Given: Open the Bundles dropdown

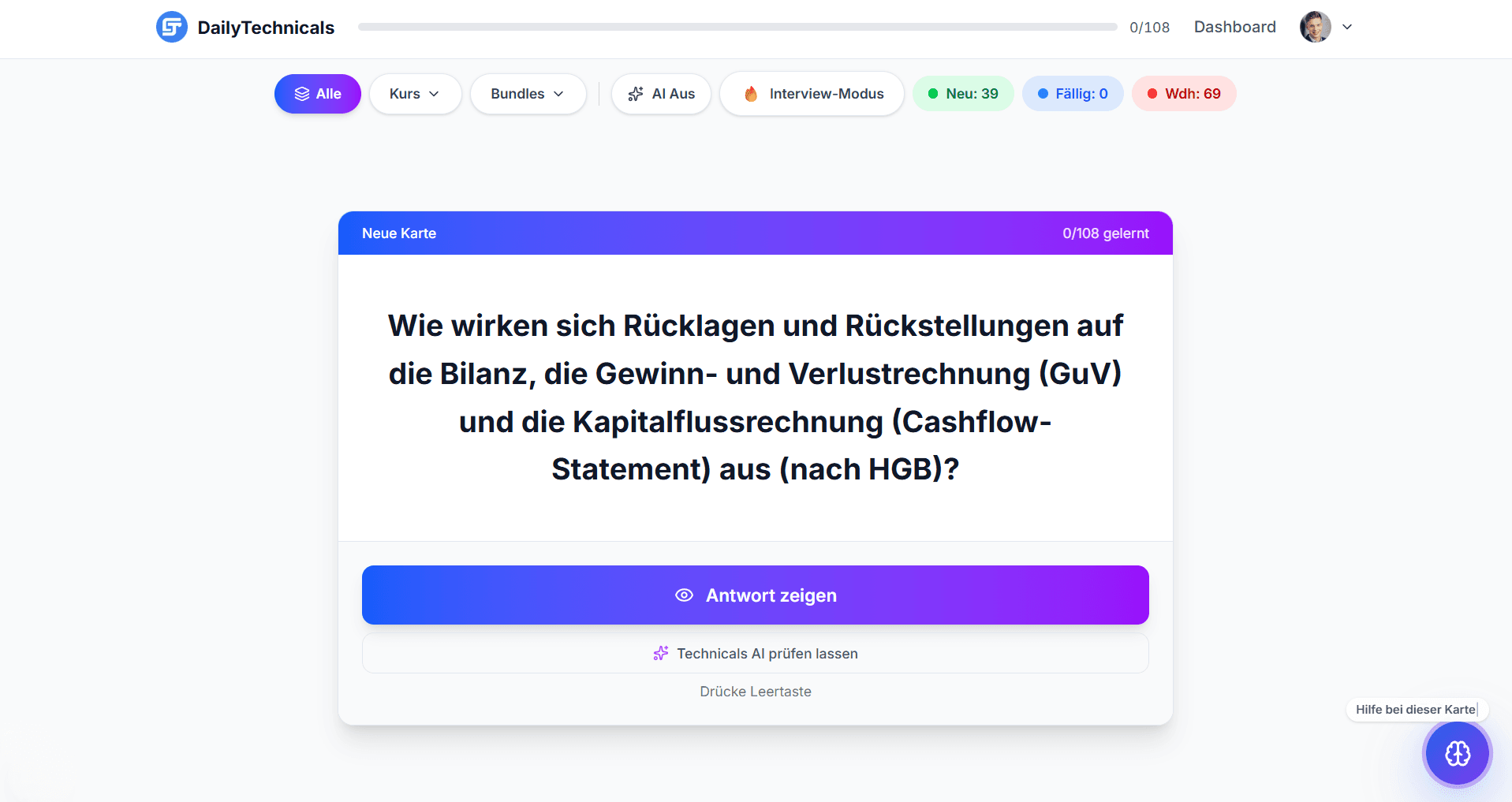Looking at the screenshot, I should coord(528,94).
